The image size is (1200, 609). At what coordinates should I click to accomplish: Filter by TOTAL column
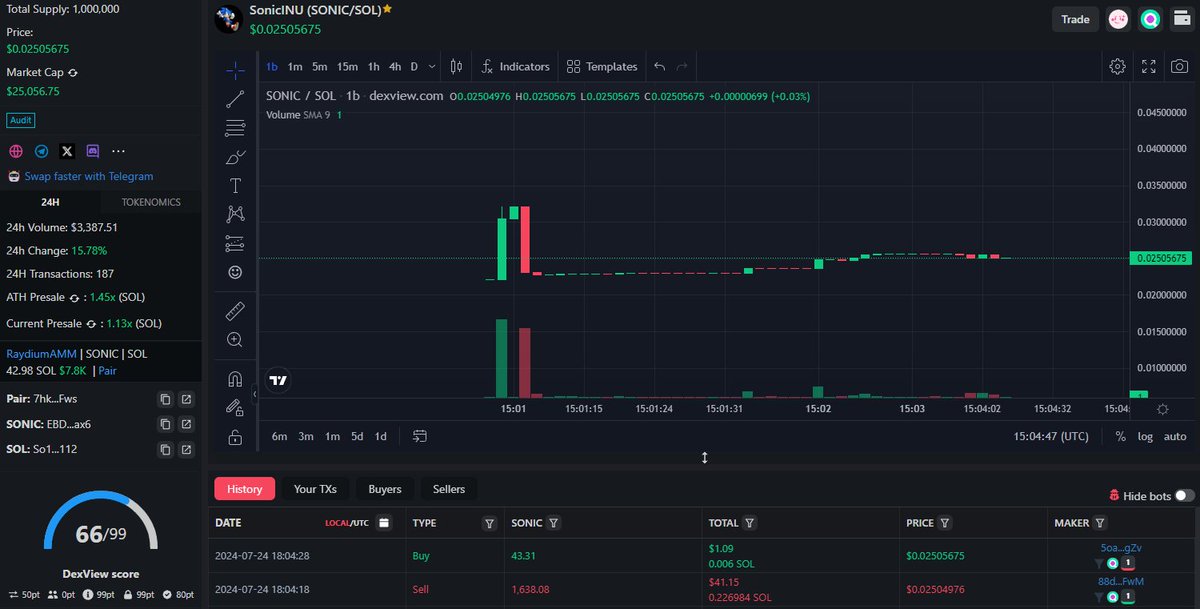[x=750, y=523]
